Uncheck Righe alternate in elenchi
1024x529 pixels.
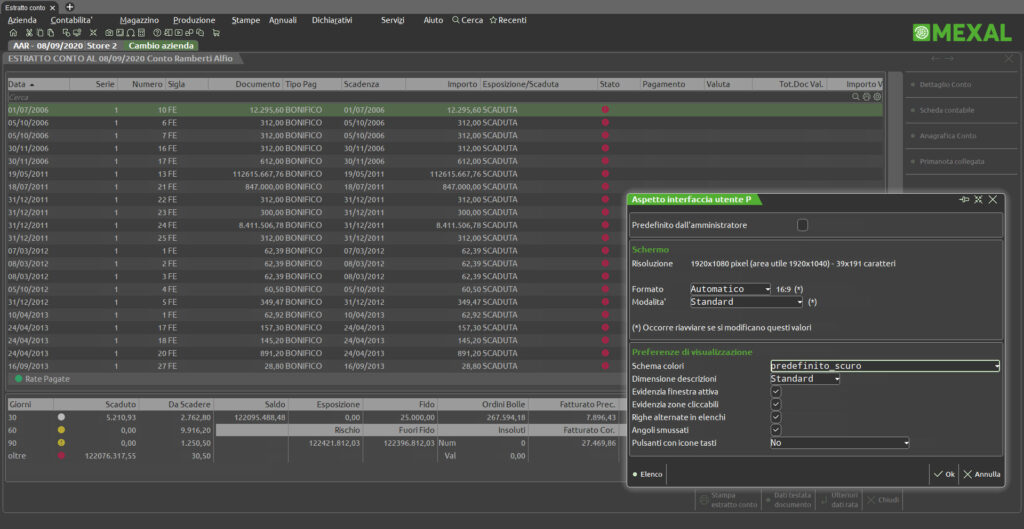pyautogui.click(x=776, y=417)
